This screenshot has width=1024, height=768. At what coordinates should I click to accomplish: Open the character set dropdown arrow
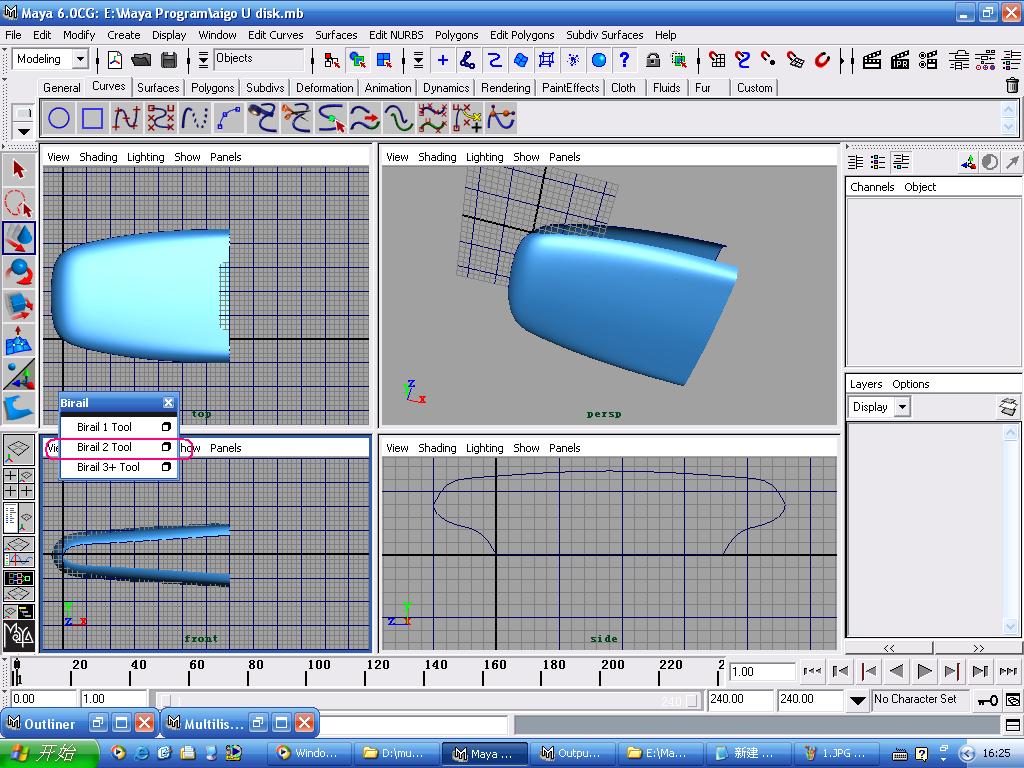857,701
